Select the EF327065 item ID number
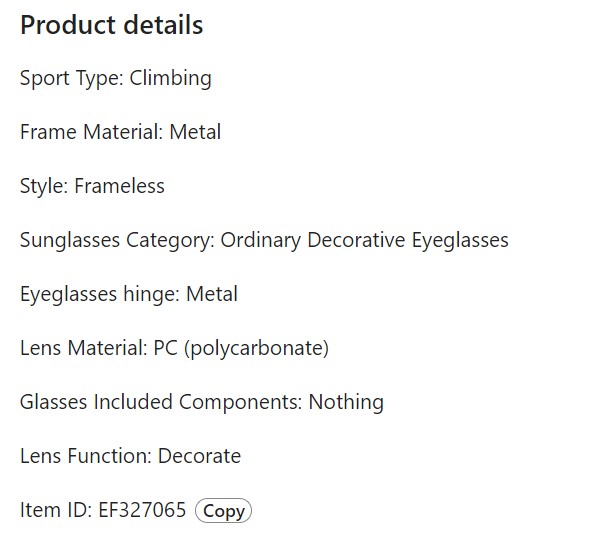The height and width of the screenshot is (540, 610). (x=142, y=510)
